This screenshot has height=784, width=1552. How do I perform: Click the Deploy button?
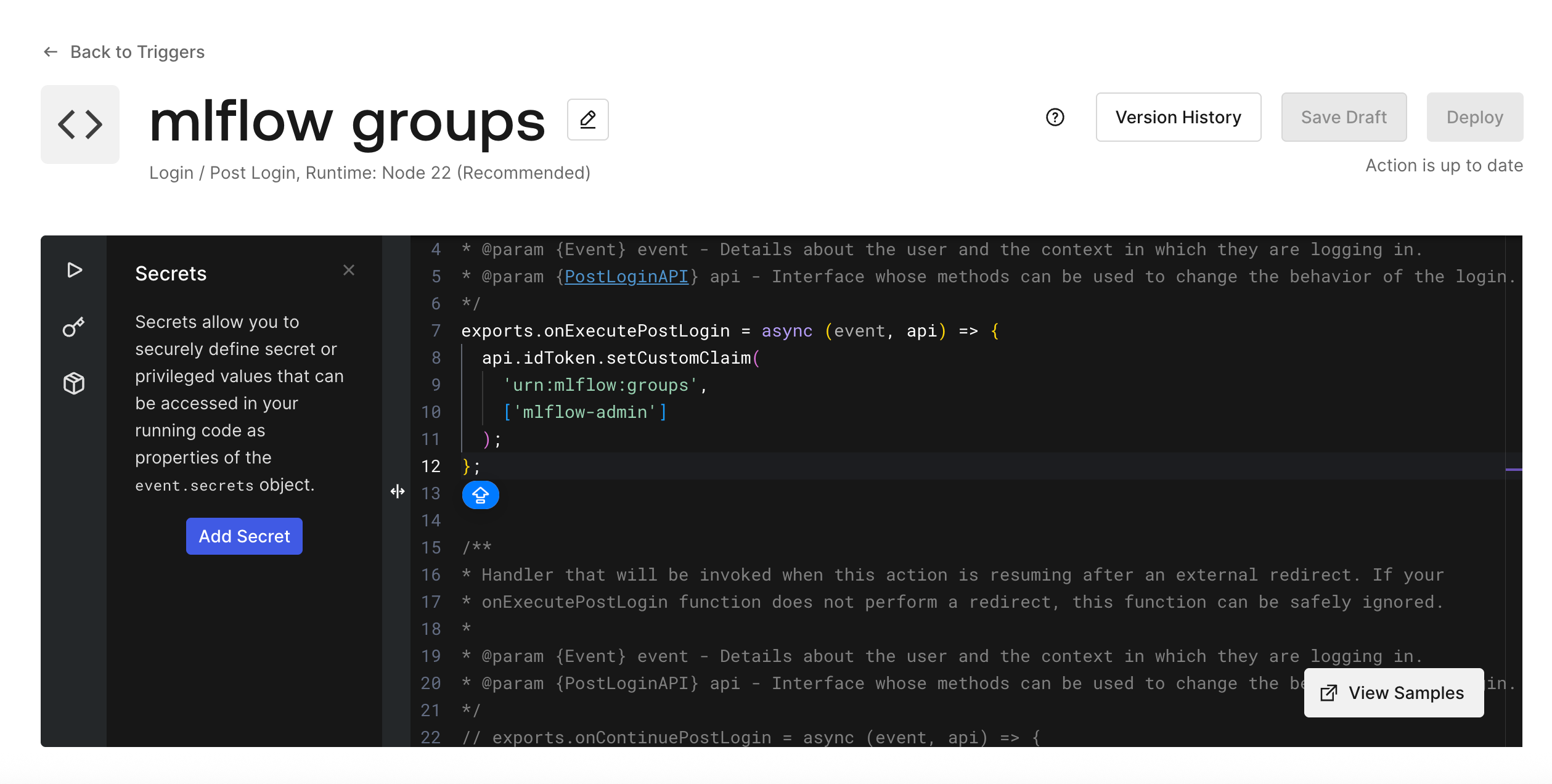(1474, 117)
